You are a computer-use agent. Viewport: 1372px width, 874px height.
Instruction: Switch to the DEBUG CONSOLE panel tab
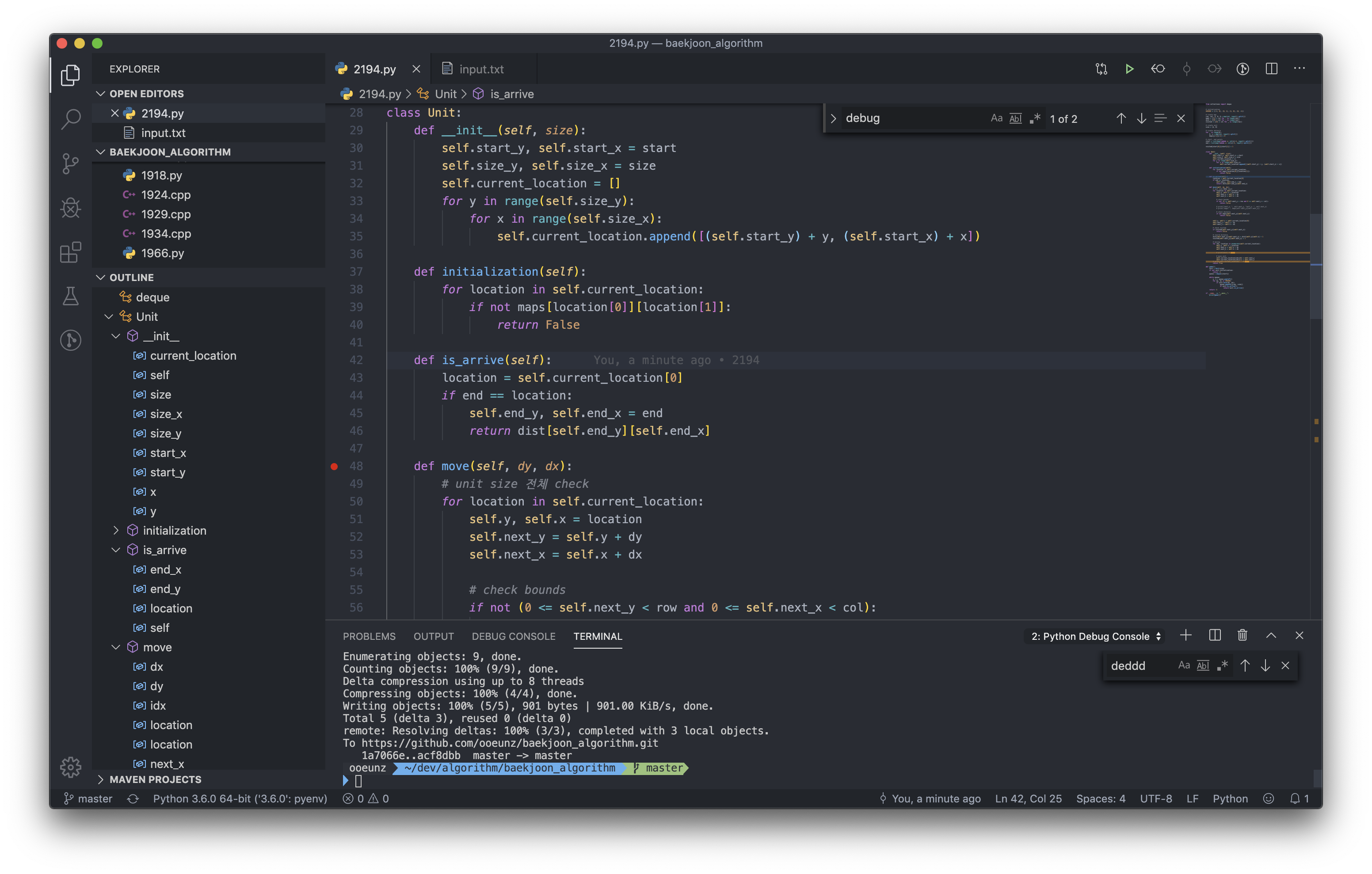[513, 636]
